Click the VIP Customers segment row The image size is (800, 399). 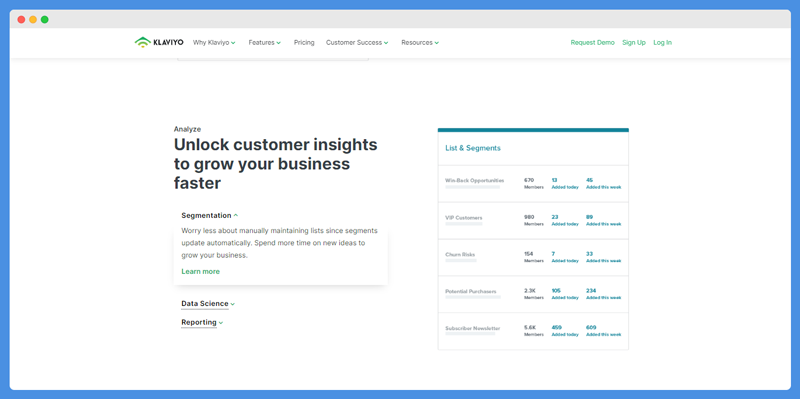[533, 220]
